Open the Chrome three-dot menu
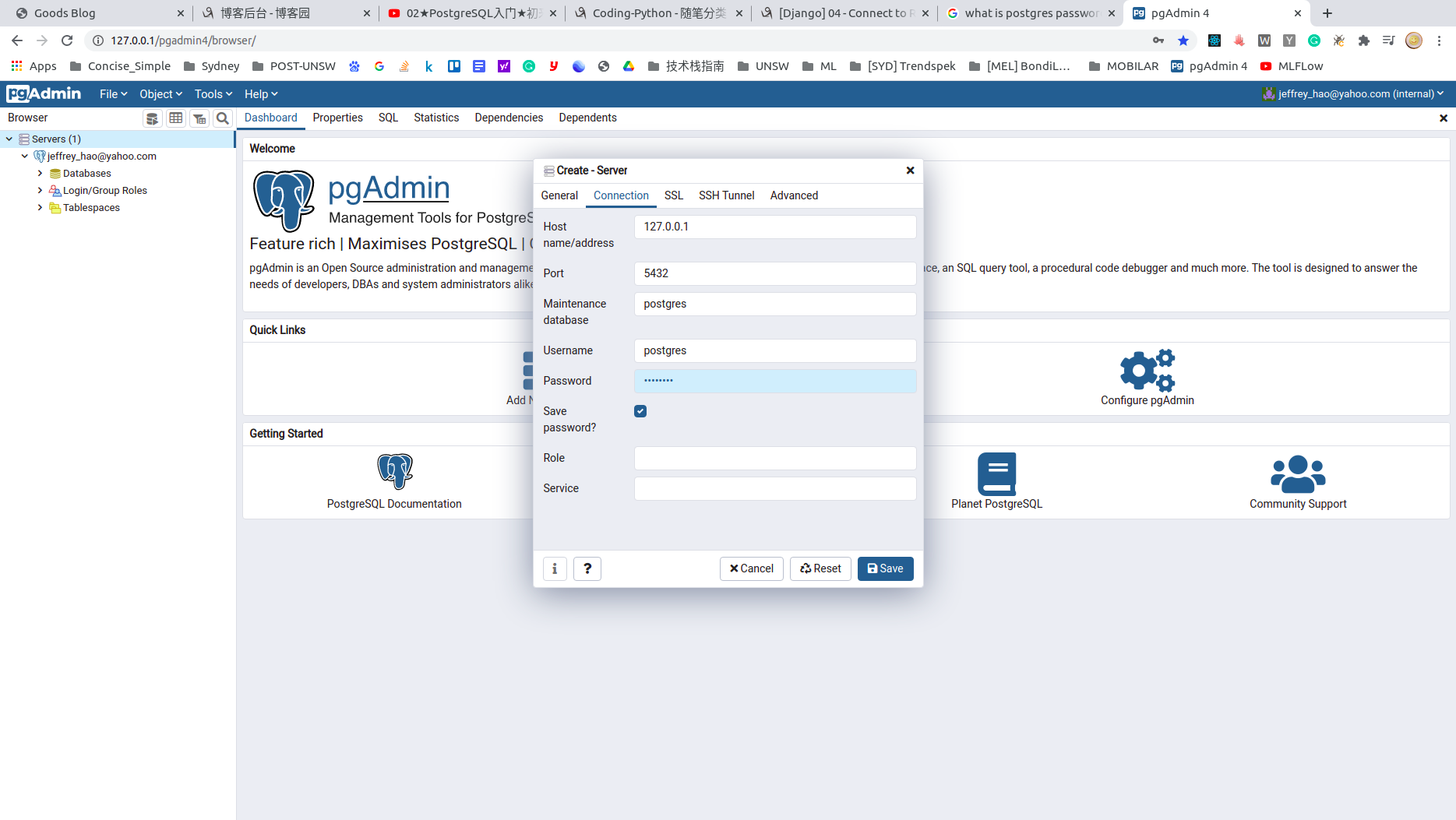Image resolution: width=1456 pixels, height=820 pixels. 1440,40
